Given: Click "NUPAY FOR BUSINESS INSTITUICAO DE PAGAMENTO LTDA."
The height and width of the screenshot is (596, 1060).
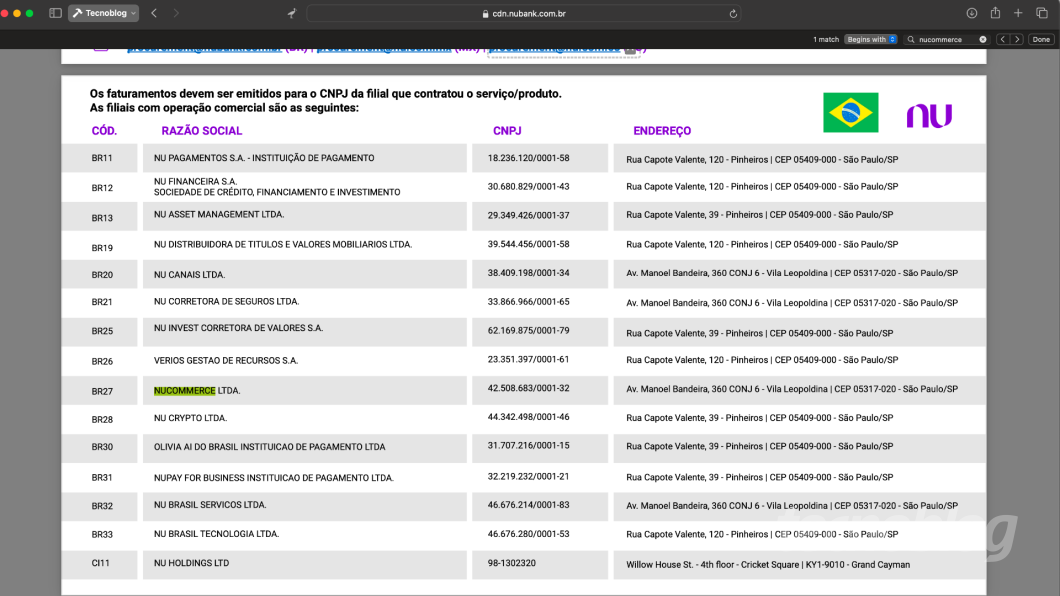Looking at the screenshot, I should coord(274,478).
